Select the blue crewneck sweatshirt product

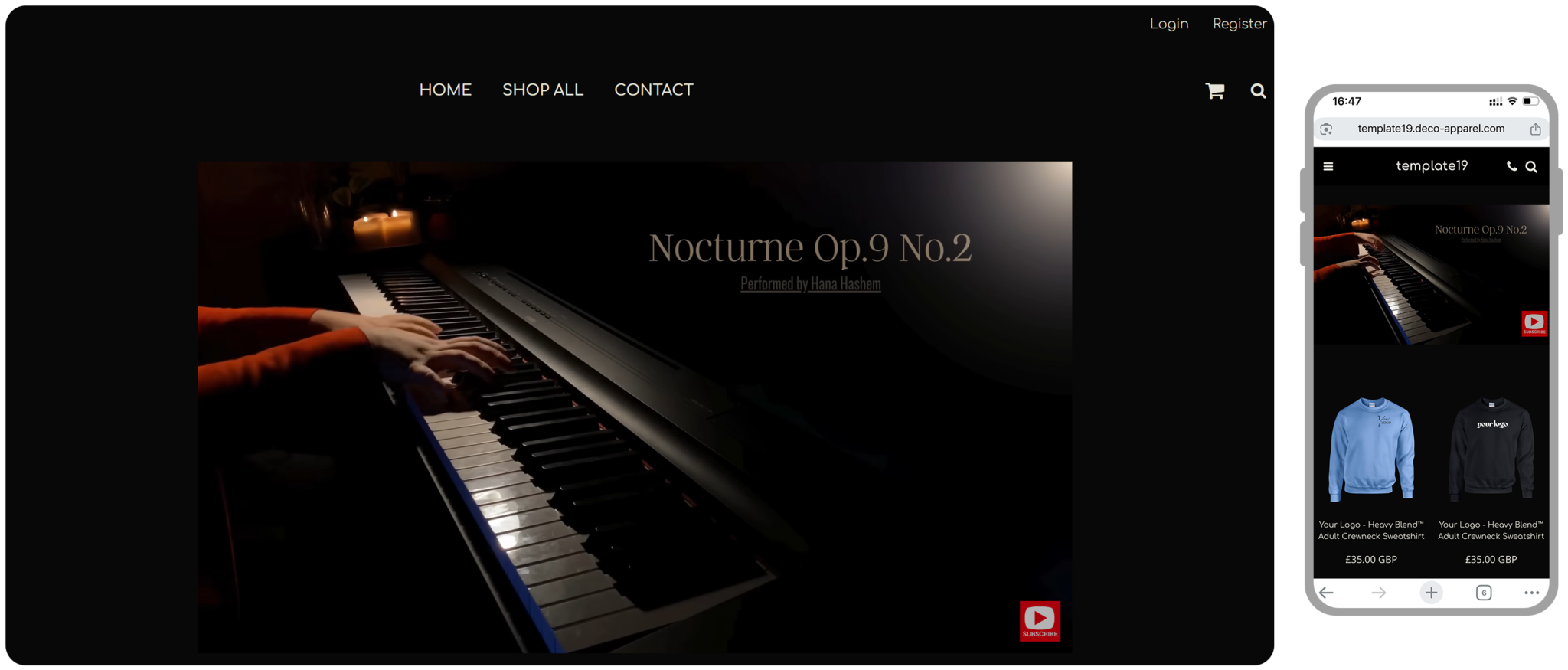click(x=1371, y=449)
